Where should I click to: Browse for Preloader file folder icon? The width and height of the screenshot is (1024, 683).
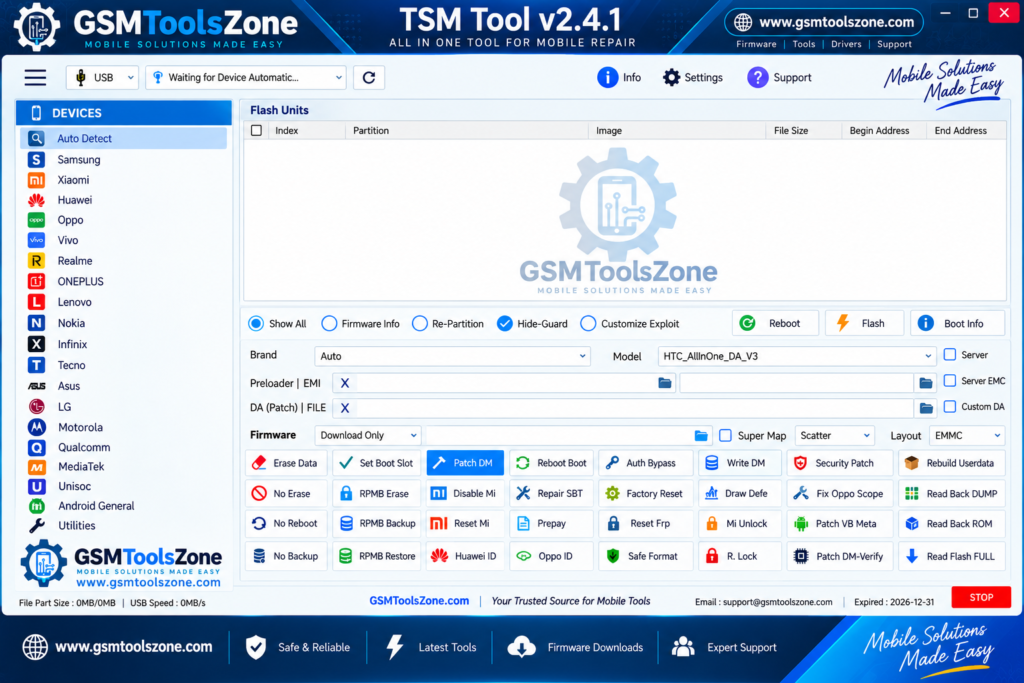665,383
